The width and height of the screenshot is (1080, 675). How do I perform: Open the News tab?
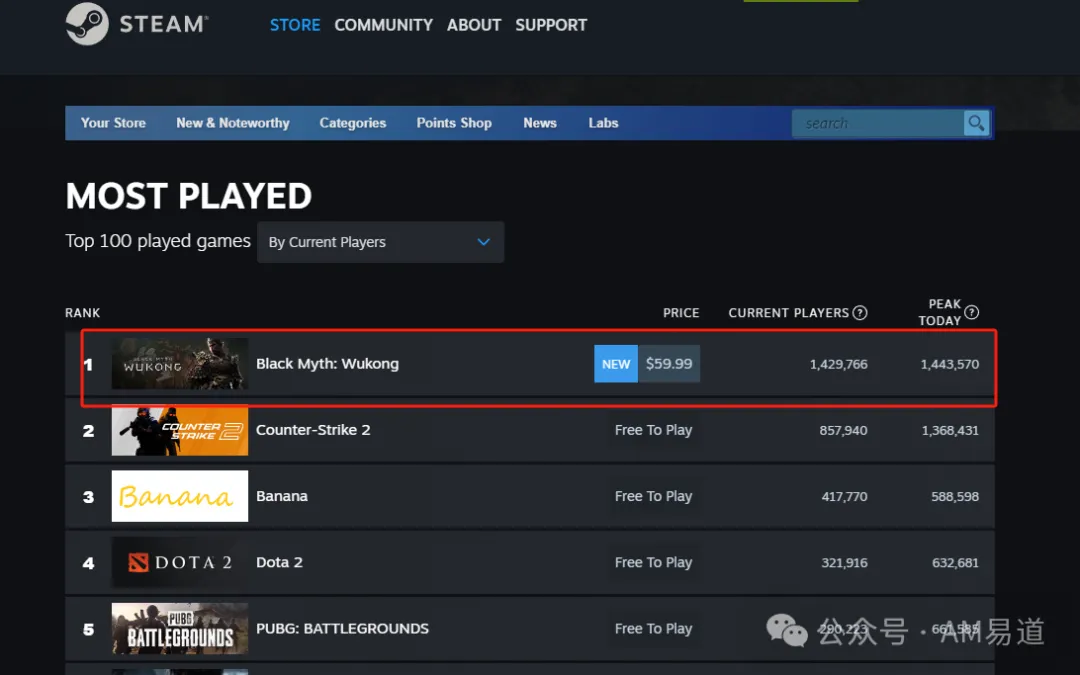[x=540, y=123]
